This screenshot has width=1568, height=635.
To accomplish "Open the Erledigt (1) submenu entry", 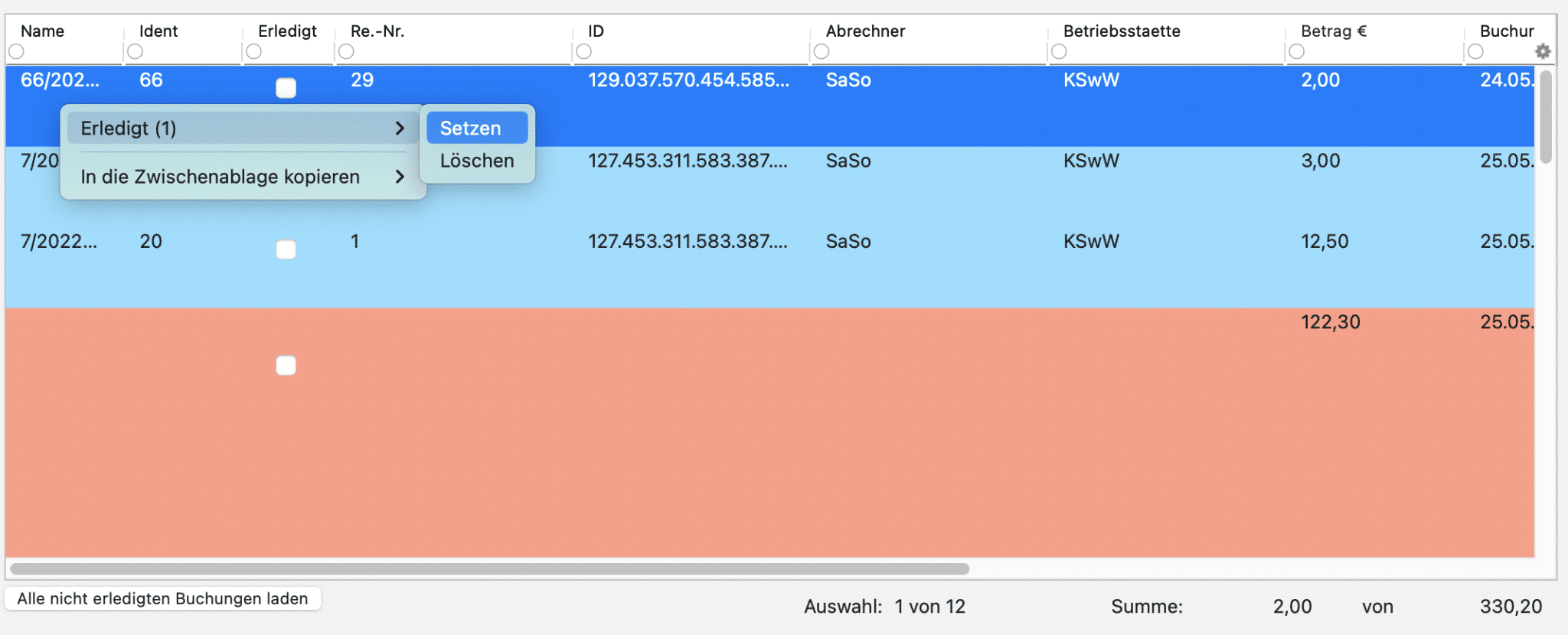I will 243,128.
